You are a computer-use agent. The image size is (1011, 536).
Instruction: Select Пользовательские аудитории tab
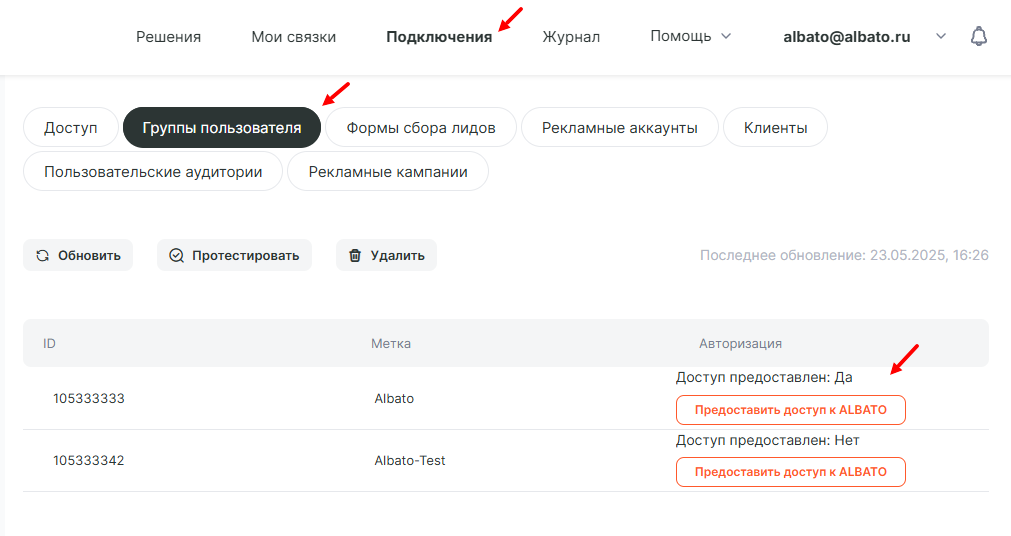[x=153, y=171]
